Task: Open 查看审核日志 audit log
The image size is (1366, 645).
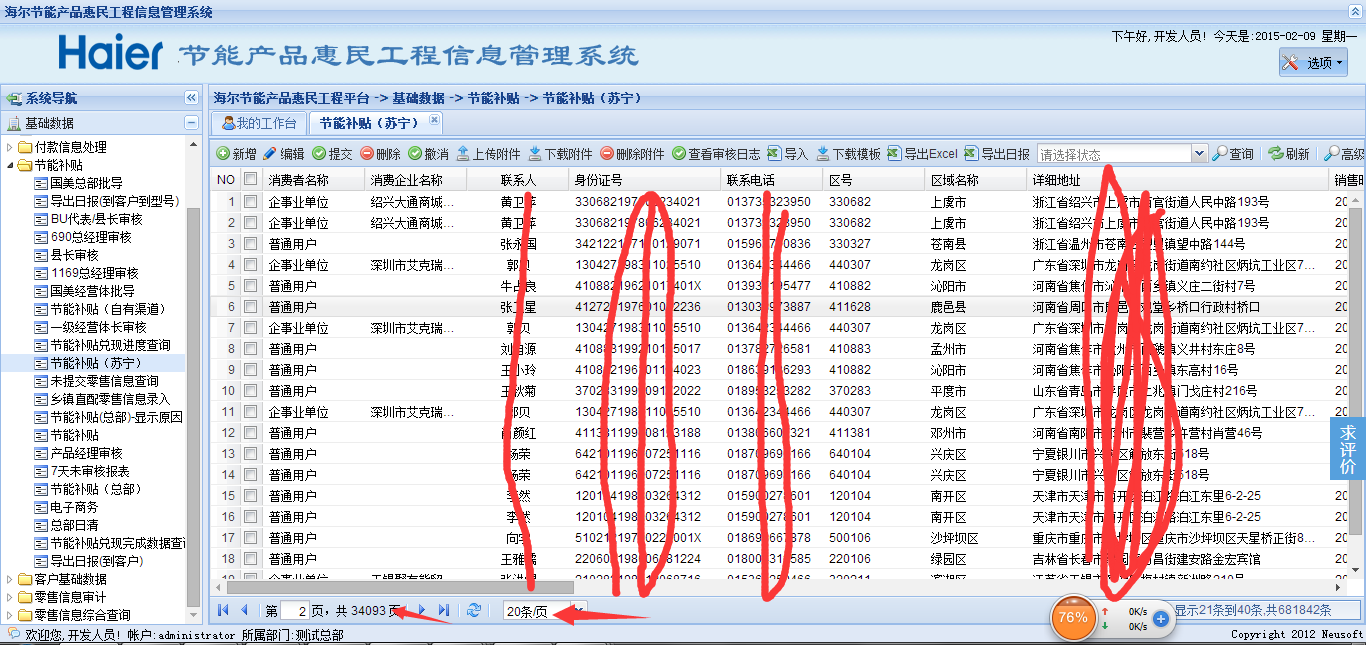Action: coord(716,154)
